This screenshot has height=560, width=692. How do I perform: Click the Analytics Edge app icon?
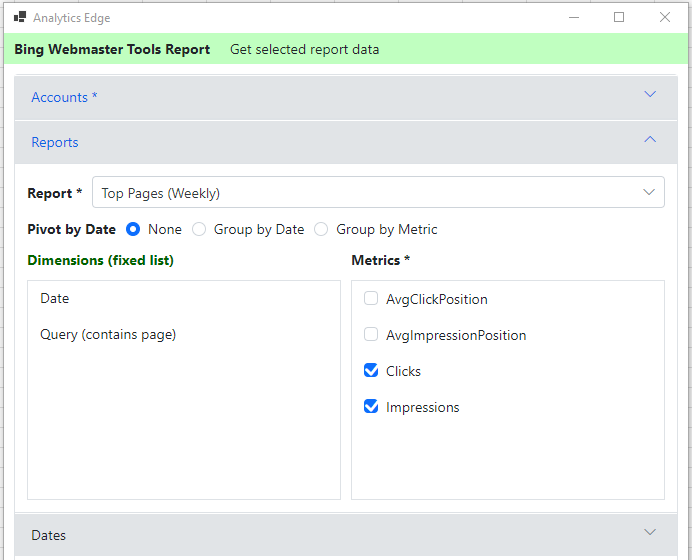coord(20,17)
